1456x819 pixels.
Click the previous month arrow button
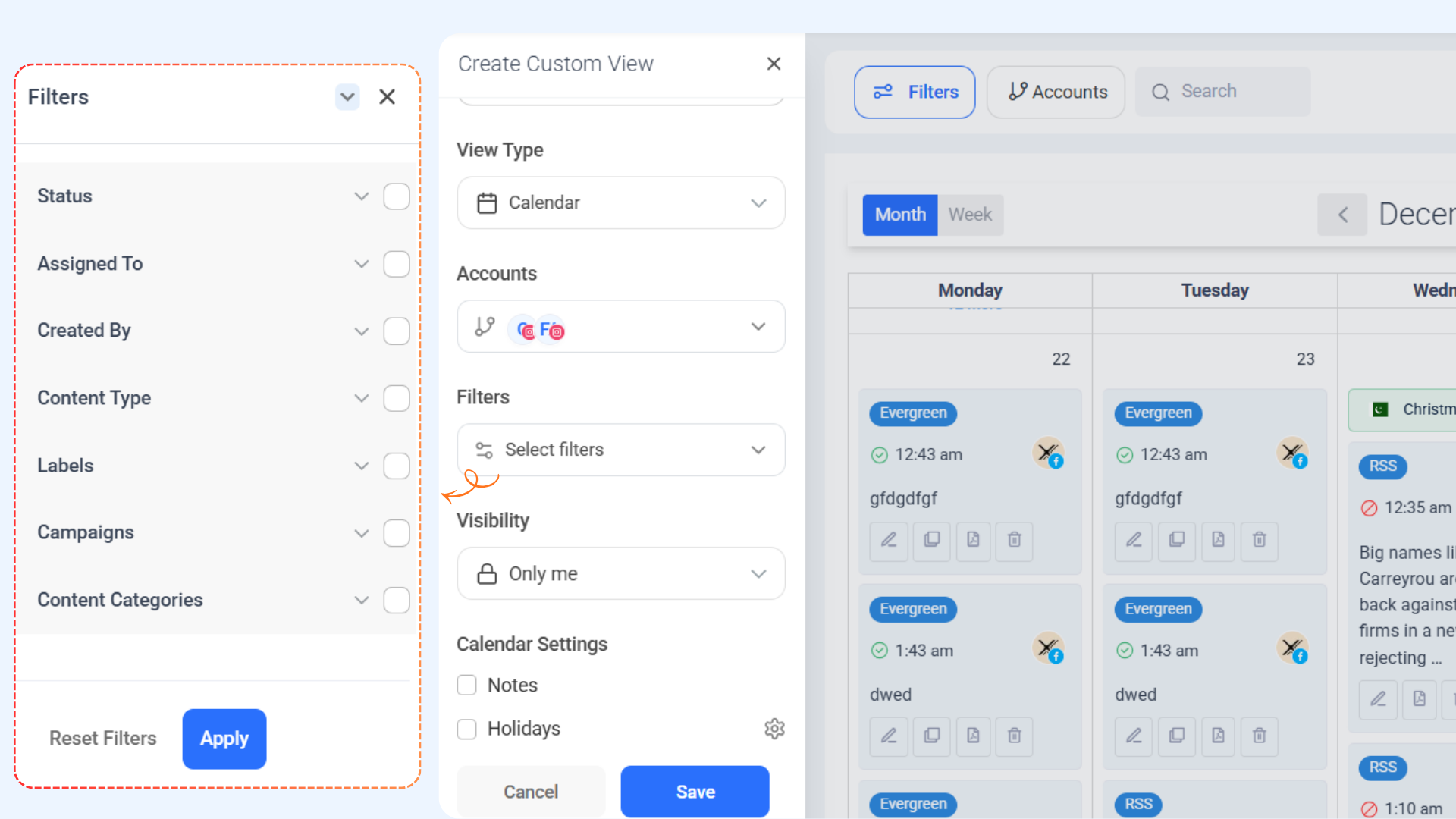[x=1342, y=215]
